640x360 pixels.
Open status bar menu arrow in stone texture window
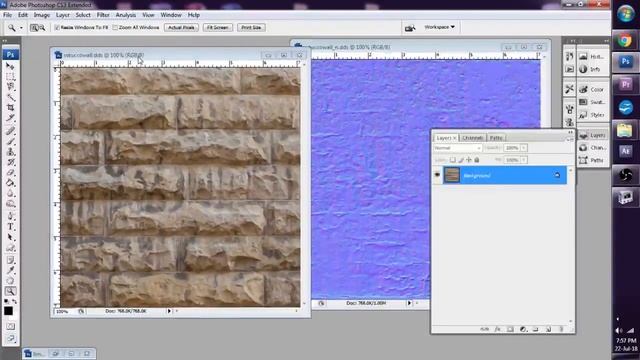point(169,311)
